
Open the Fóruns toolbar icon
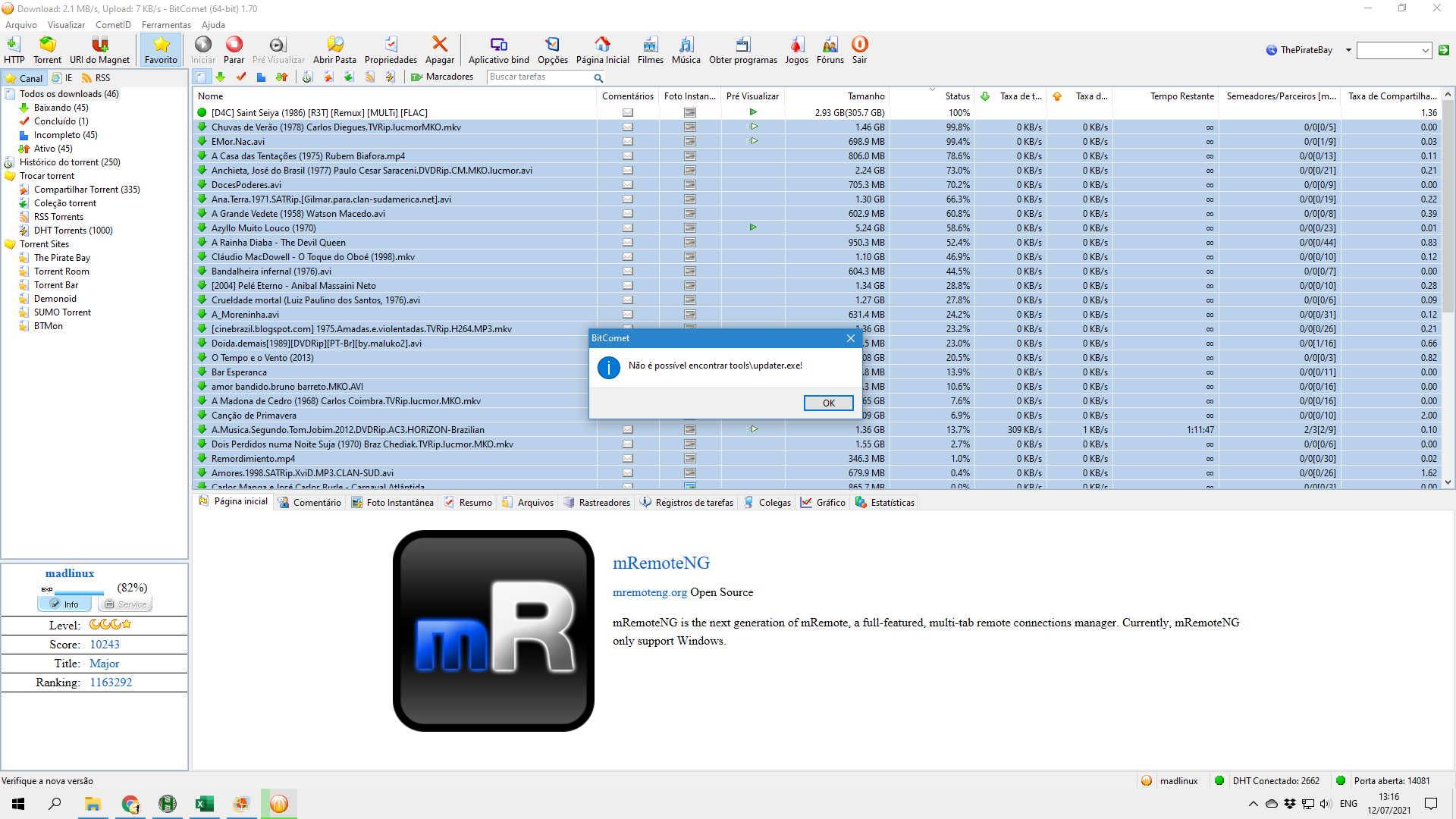830,45
